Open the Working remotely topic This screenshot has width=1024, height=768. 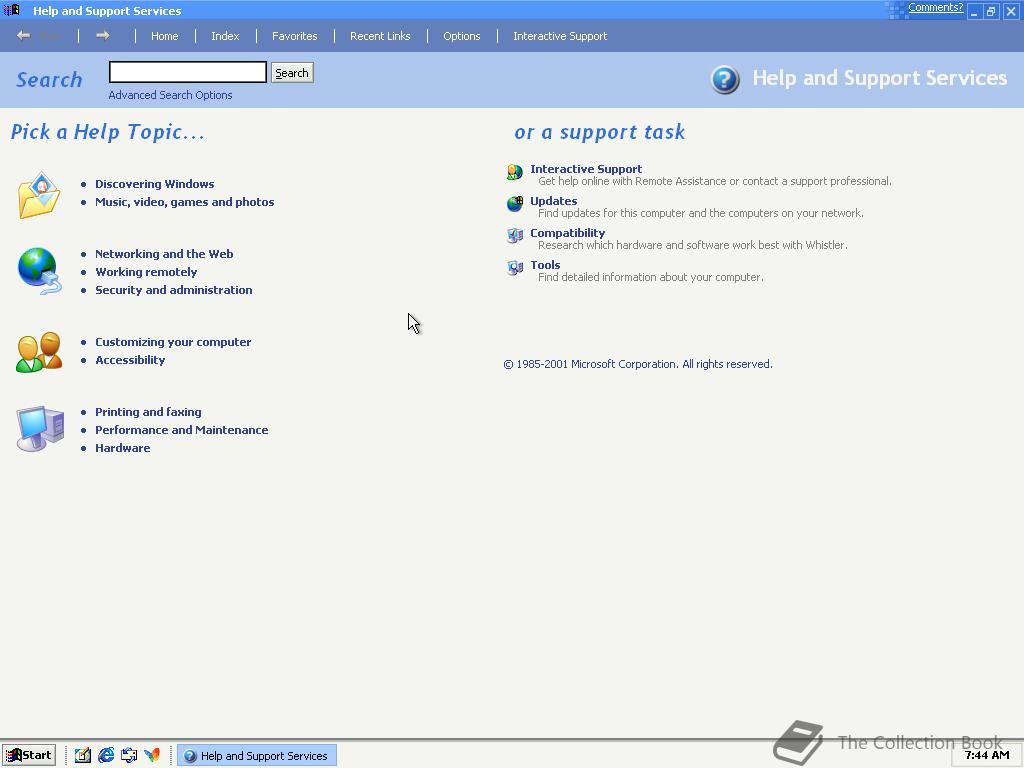pos(146,272)
